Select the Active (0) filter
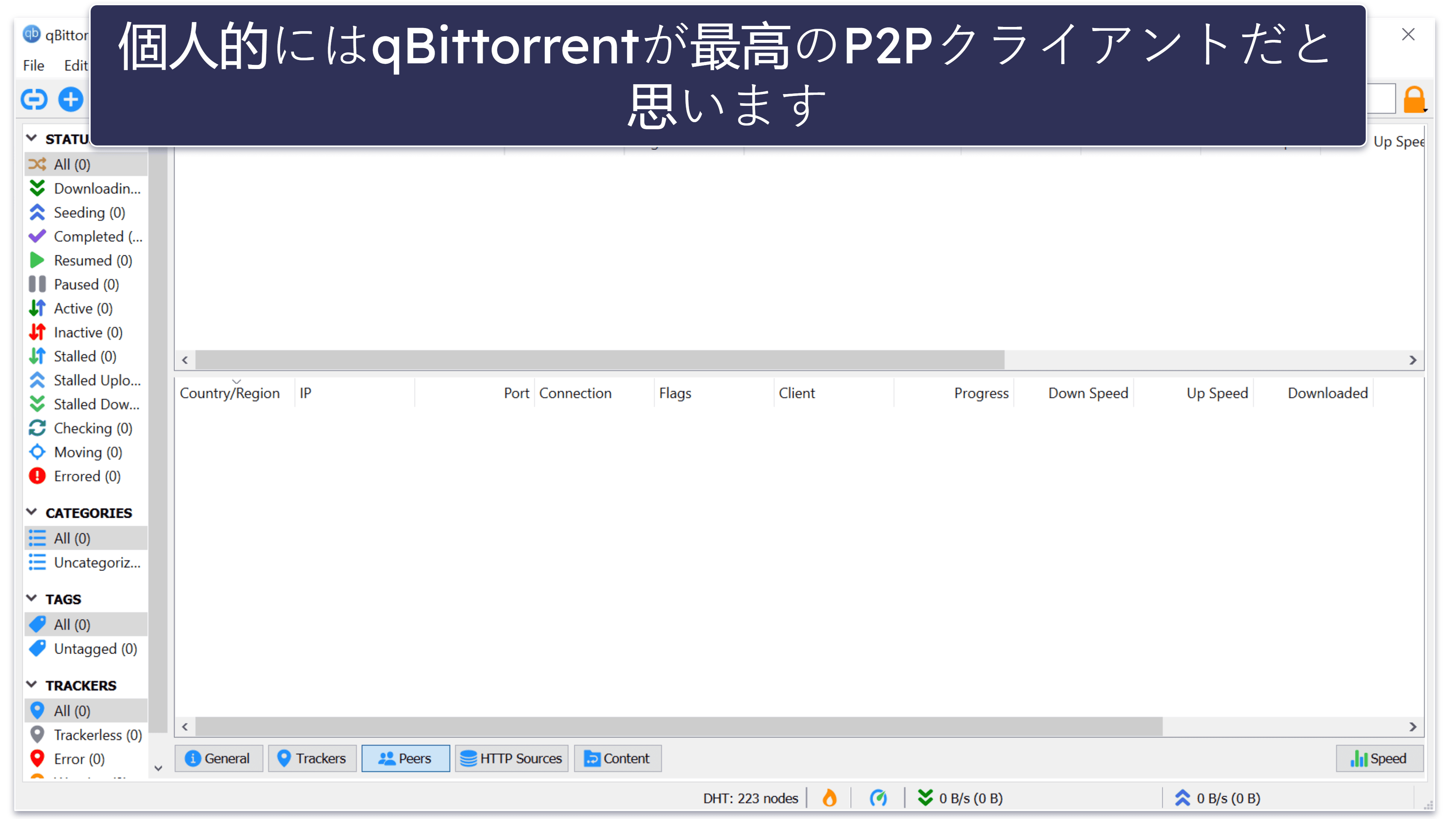 tap(86, 309)
